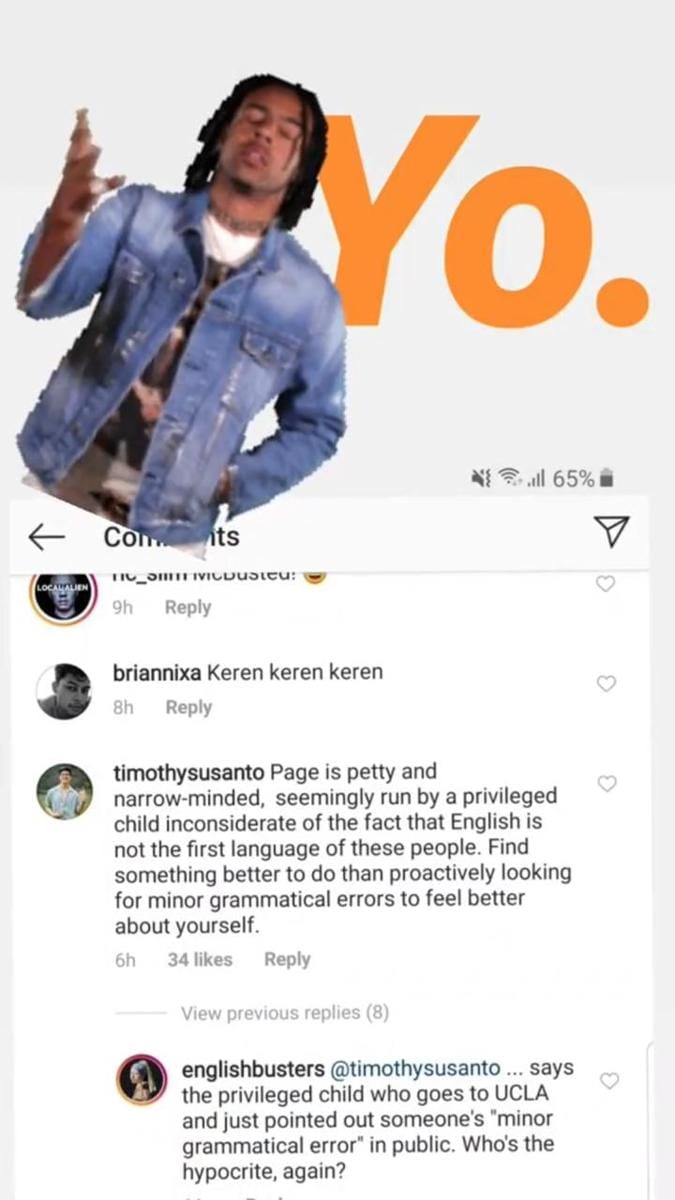Screen dimensions: 675x1200
Task: Open briannixa's profile picture
Action: [64, 690]
